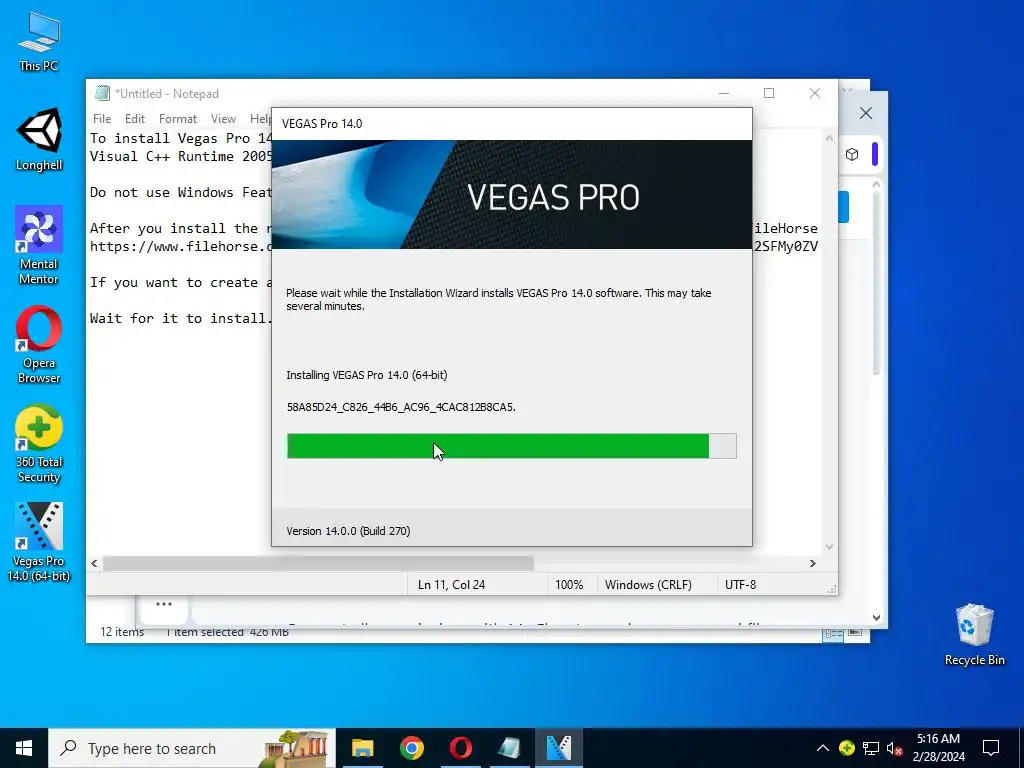Open Notepad File menu
Image resolution: width=1024 pixels, height=768 pixels.
pos(102,119)
